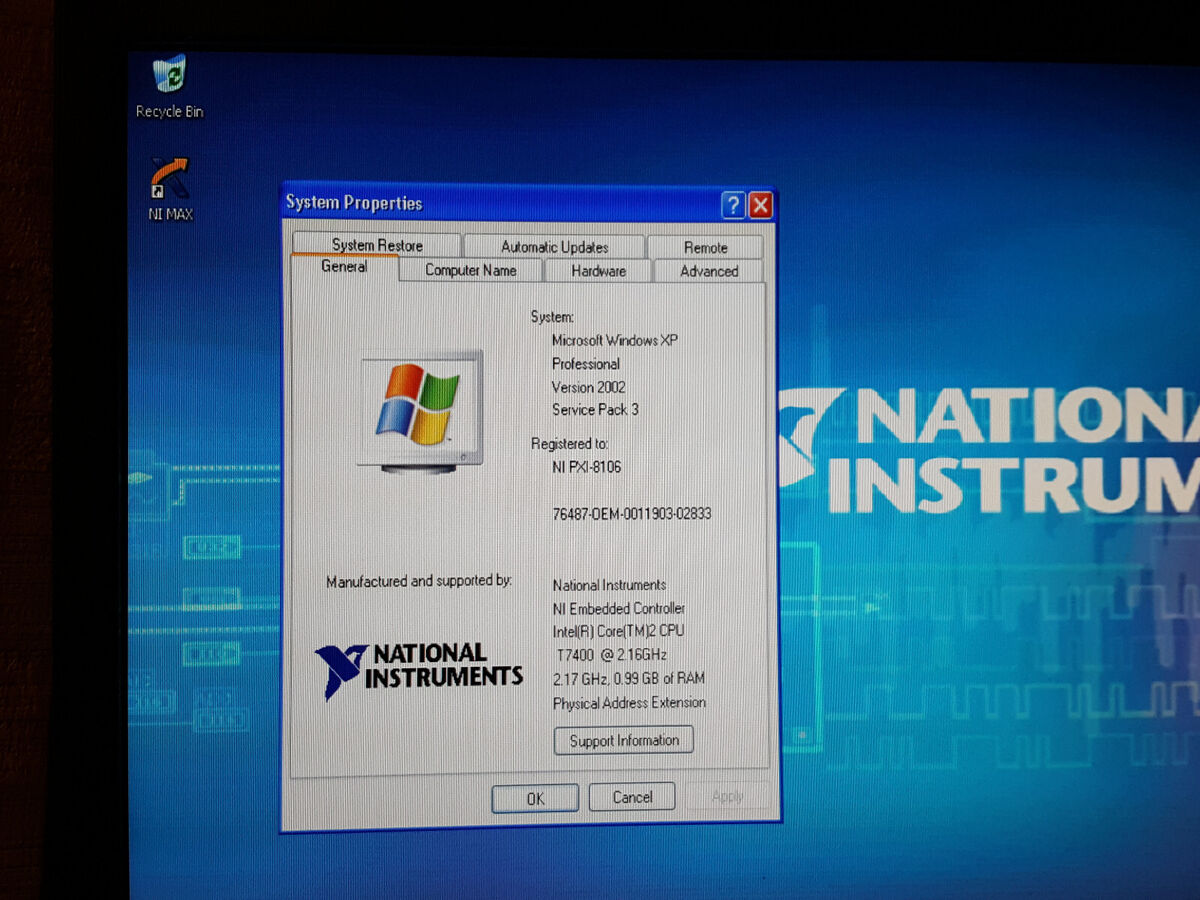Click the 'Physical Address Extension' text
1200x900 pixels.
tap(629, 703)
